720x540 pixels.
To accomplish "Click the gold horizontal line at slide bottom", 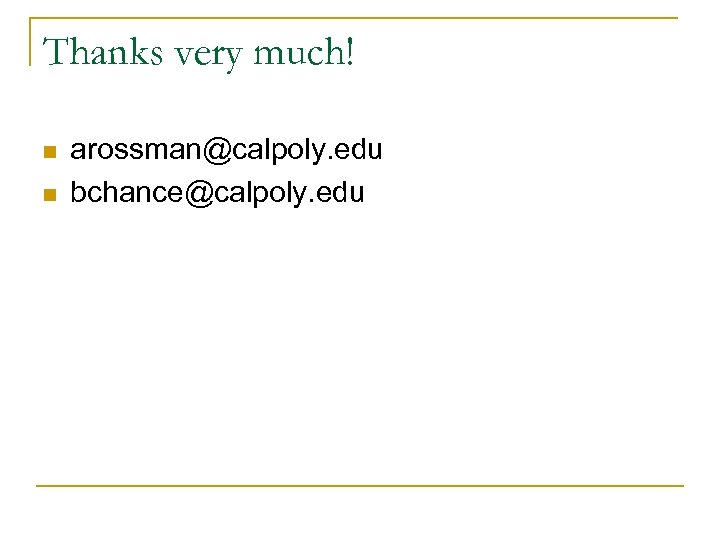I will [360, 486].
